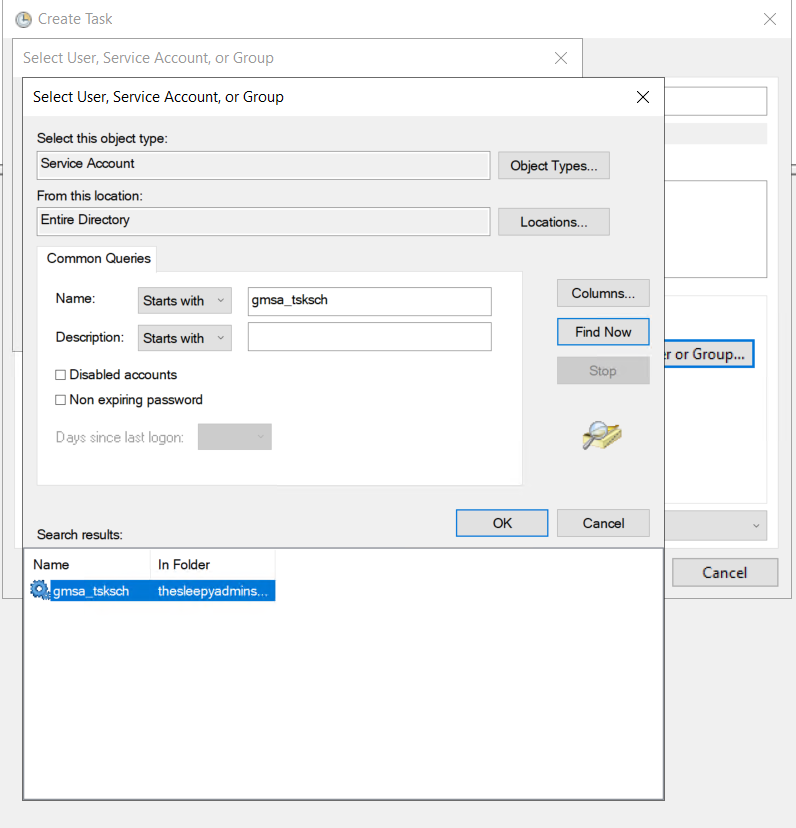Image resolution: width=796 pixels, height=828 pixels.
Task: Click the X clearing the search field
Action: coord(560,58)
